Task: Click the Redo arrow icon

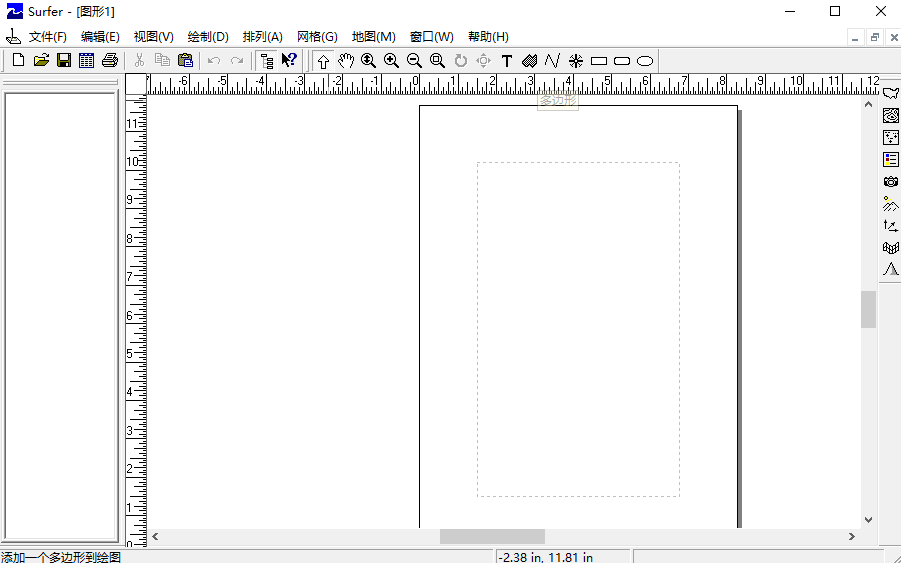Action: 237,60
